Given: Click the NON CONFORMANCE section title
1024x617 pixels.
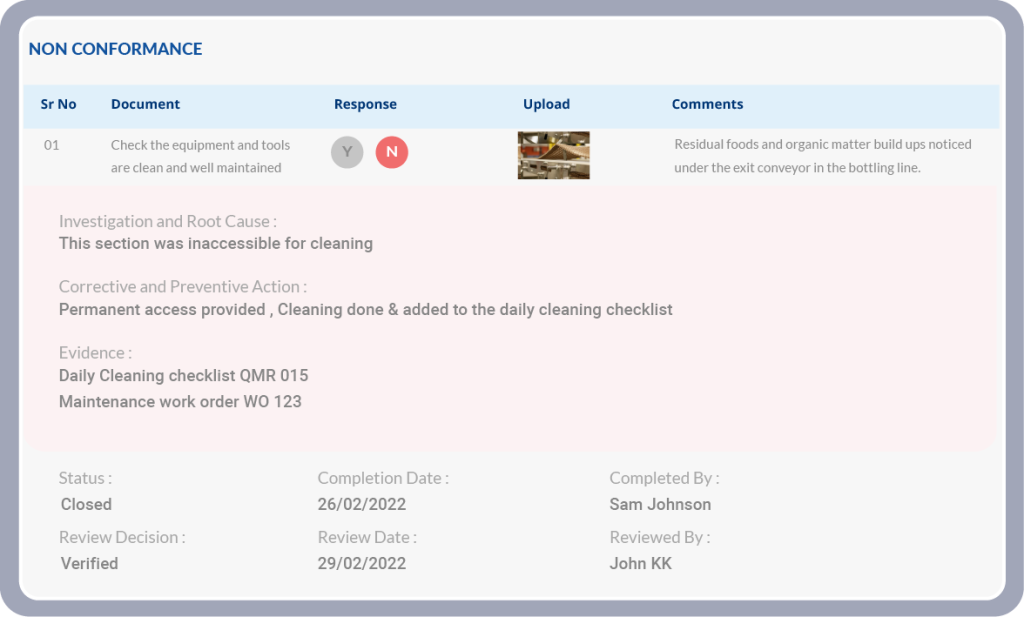Looking at the screenshot, I should point(115,49).
